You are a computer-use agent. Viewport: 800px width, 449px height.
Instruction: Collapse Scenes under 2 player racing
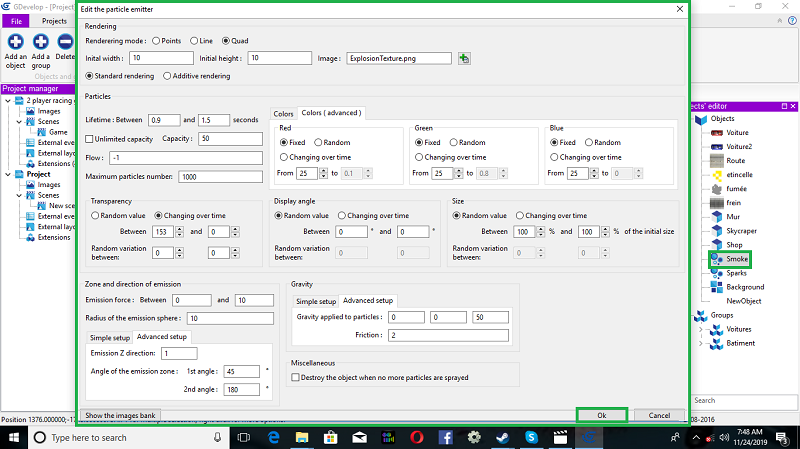pos(19,121)
